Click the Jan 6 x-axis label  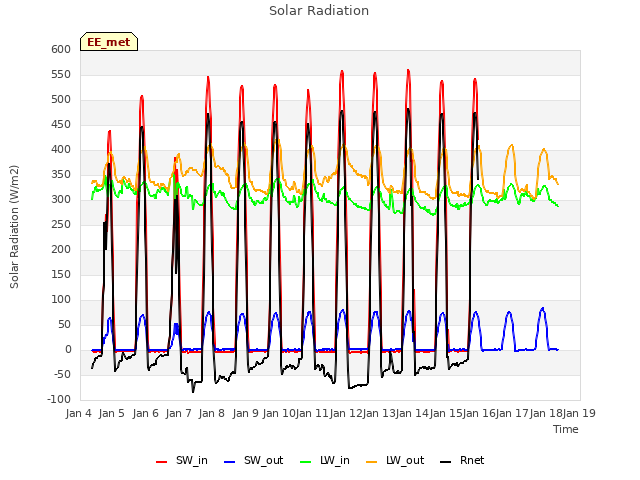click(x=146, y=413)
